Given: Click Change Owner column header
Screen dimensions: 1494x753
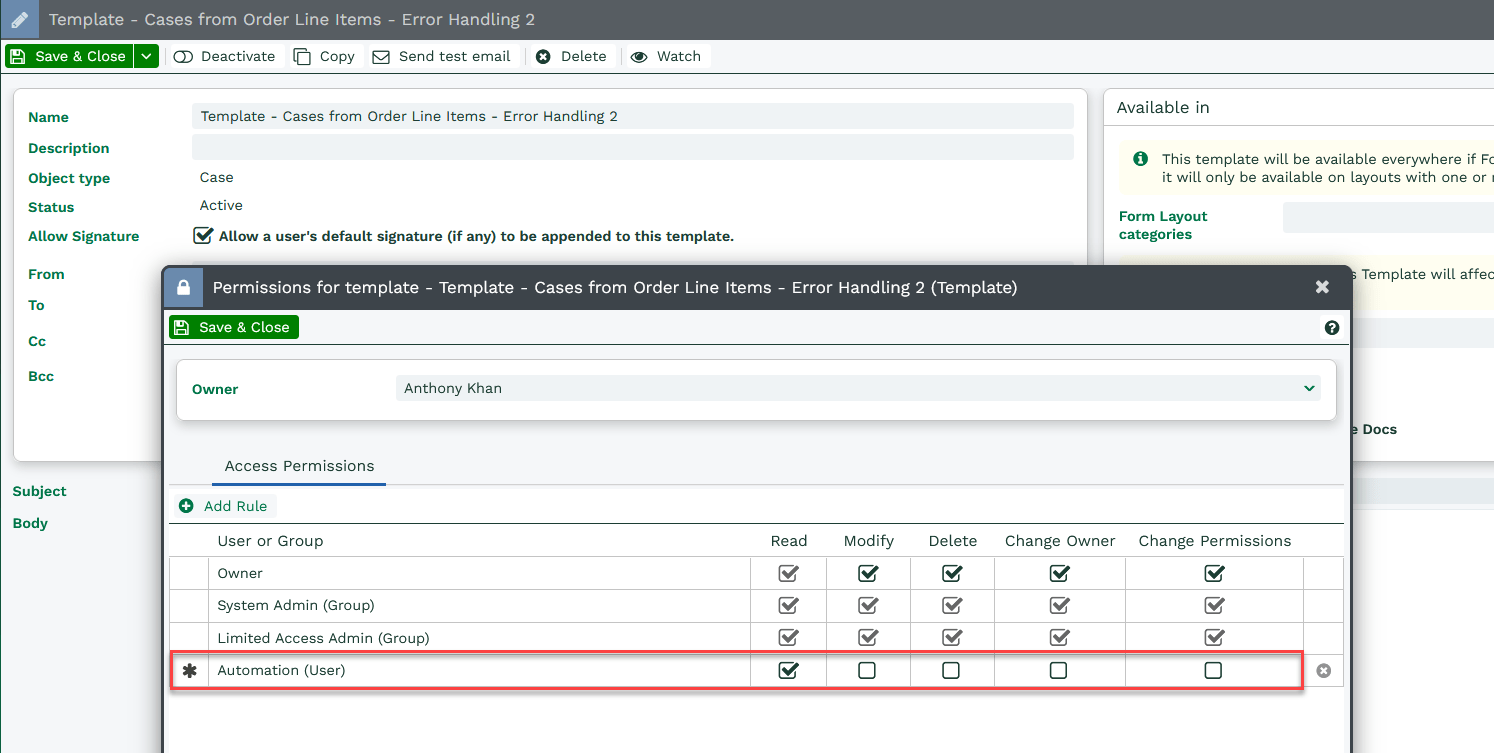Looking at the screenshot, I should [1060, 541].
